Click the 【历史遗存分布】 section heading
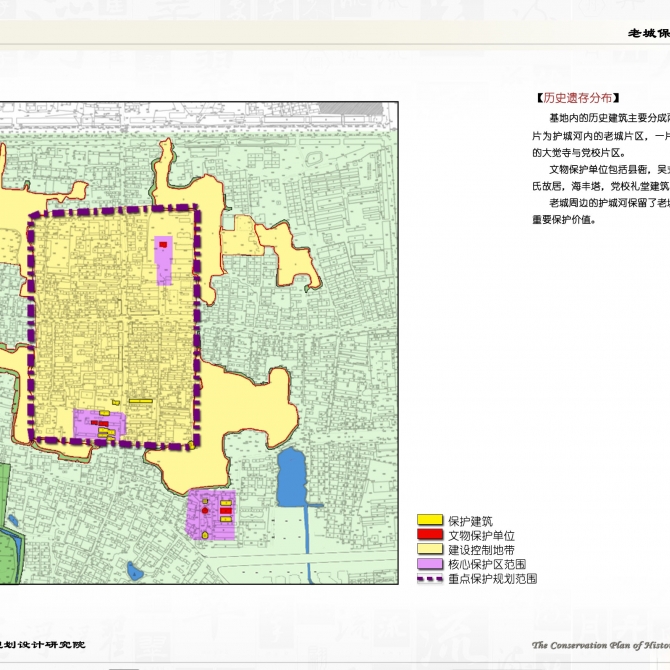 tap(578, 98)
